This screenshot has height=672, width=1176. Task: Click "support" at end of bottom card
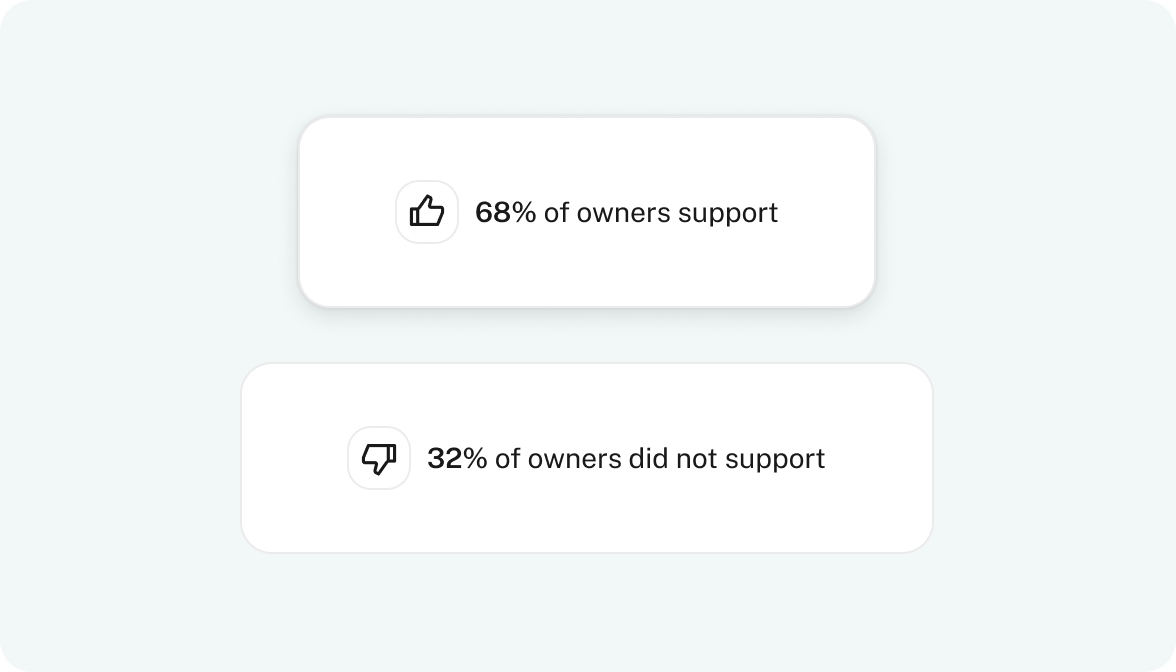(776, 460)
